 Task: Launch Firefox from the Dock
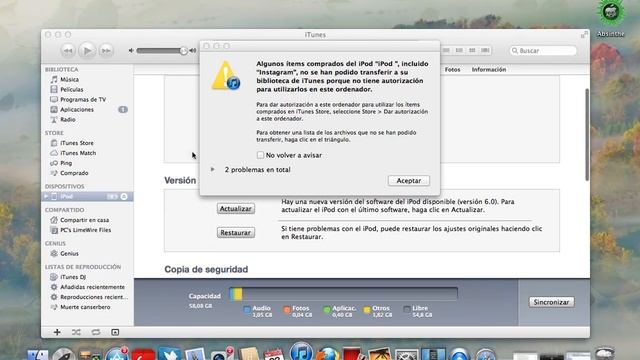coord(328,354)
